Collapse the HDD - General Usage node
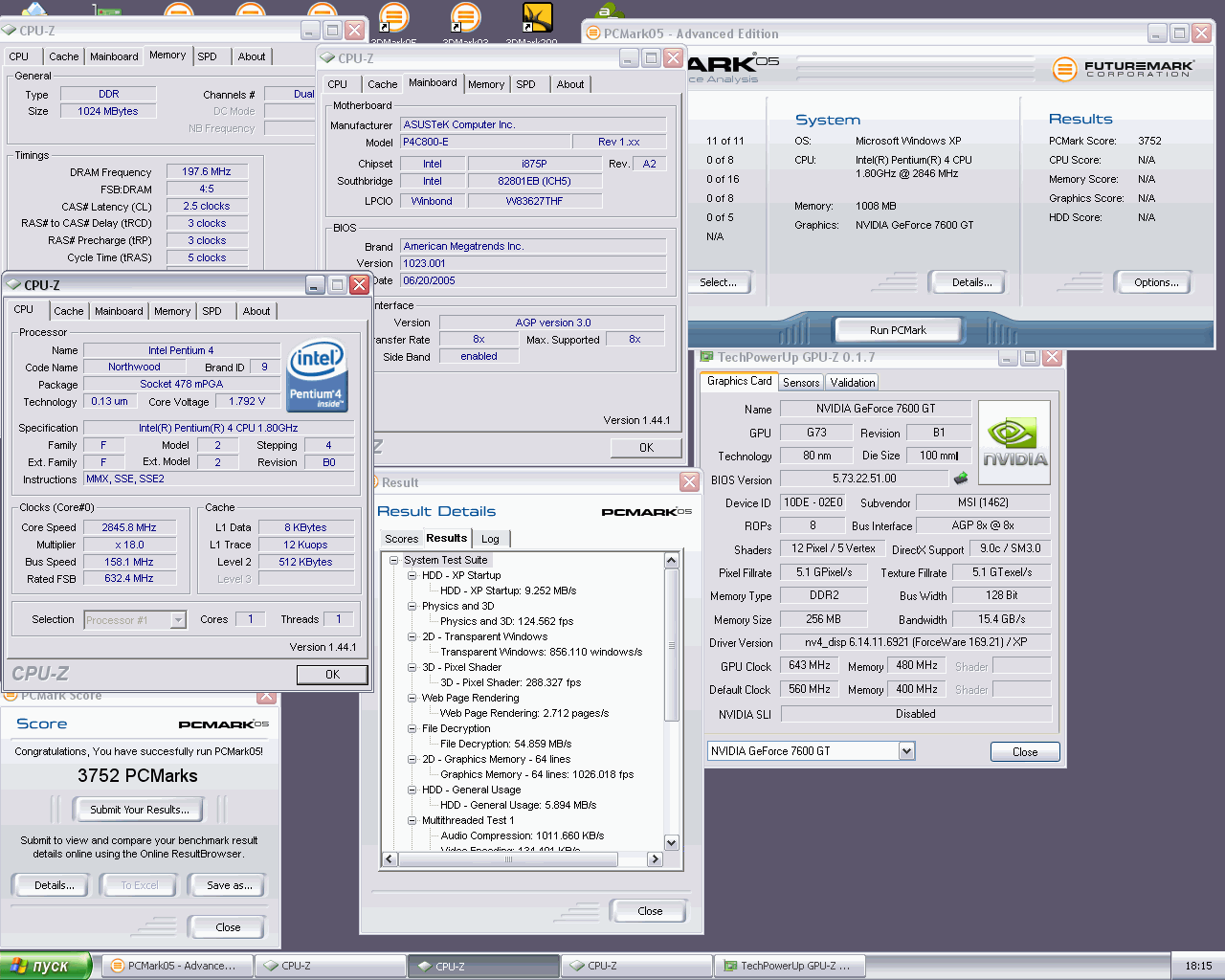The height and width of the screenshot is (980, 1225). [x=412, y=790]
